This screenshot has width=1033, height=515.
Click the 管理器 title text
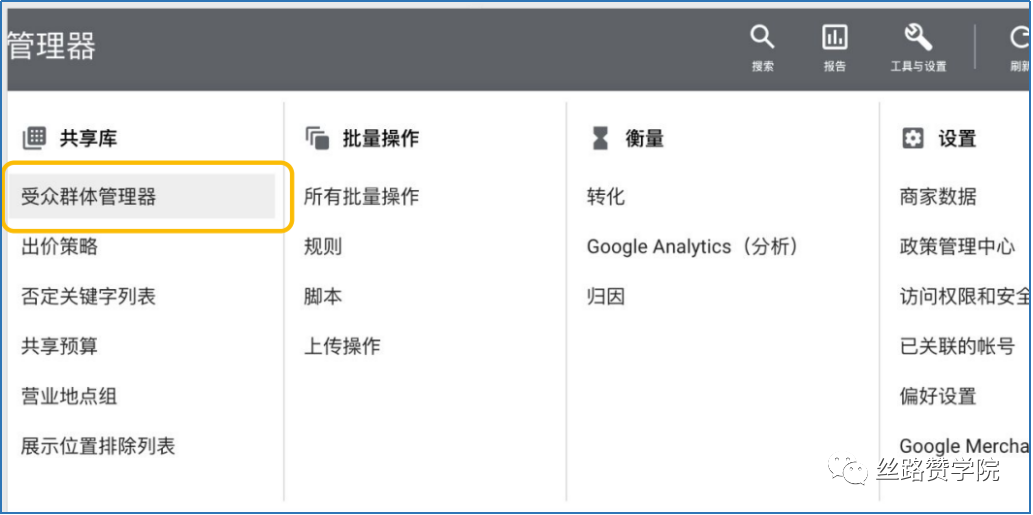click(x=52, y=45)
